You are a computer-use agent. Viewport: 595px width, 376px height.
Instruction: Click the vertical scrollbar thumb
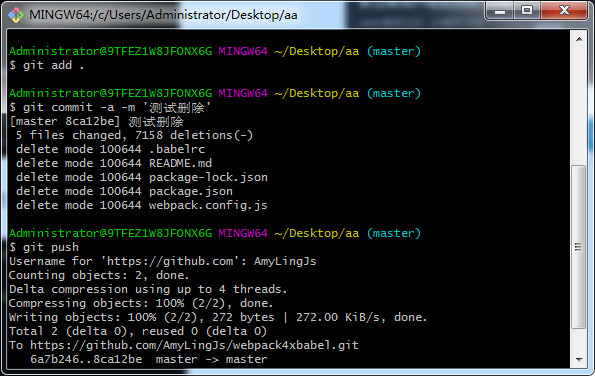pyautogui.click(x=579, y=247)
